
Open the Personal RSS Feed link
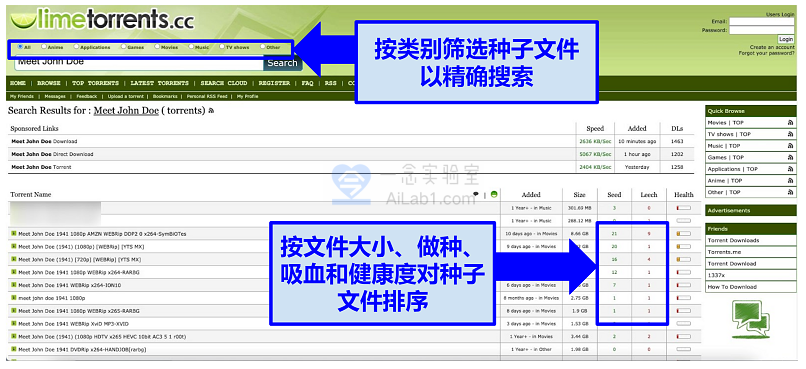coord(207,96)
